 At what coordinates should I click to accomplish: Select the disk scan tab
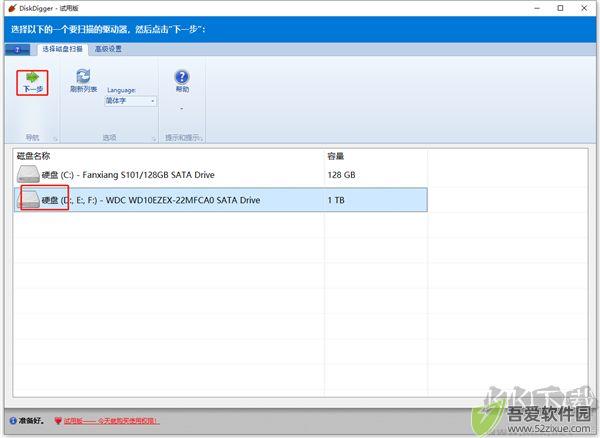62,49
